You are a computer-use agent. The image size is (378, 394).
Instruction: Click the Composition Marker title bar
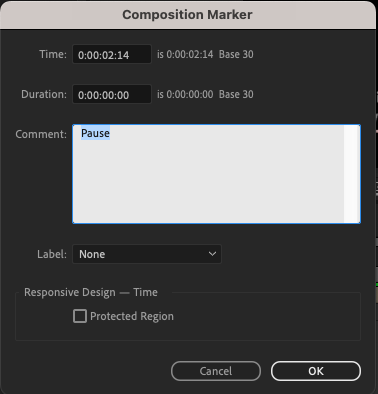click(187, 15)
